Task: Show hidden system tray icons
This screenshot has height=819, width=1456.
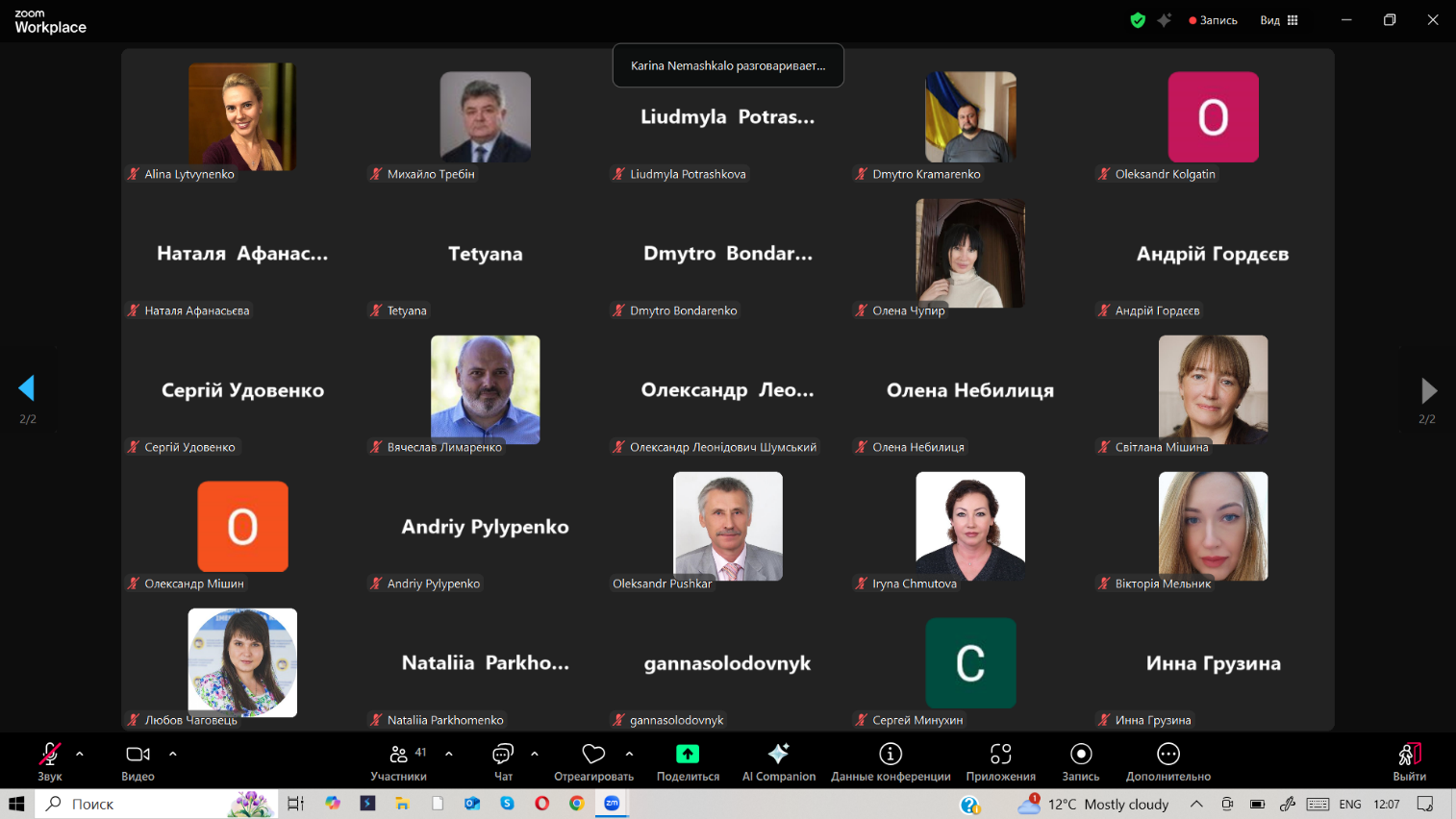Action: pyautogui.click(x=1196, y=804)
